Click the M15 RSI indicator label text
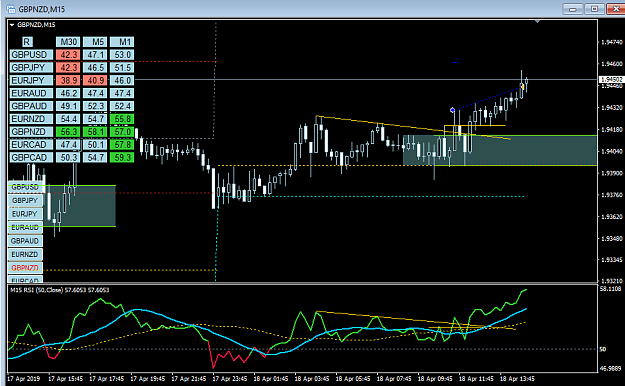Viewport: 625px width, 386px height. click(60, 290)
